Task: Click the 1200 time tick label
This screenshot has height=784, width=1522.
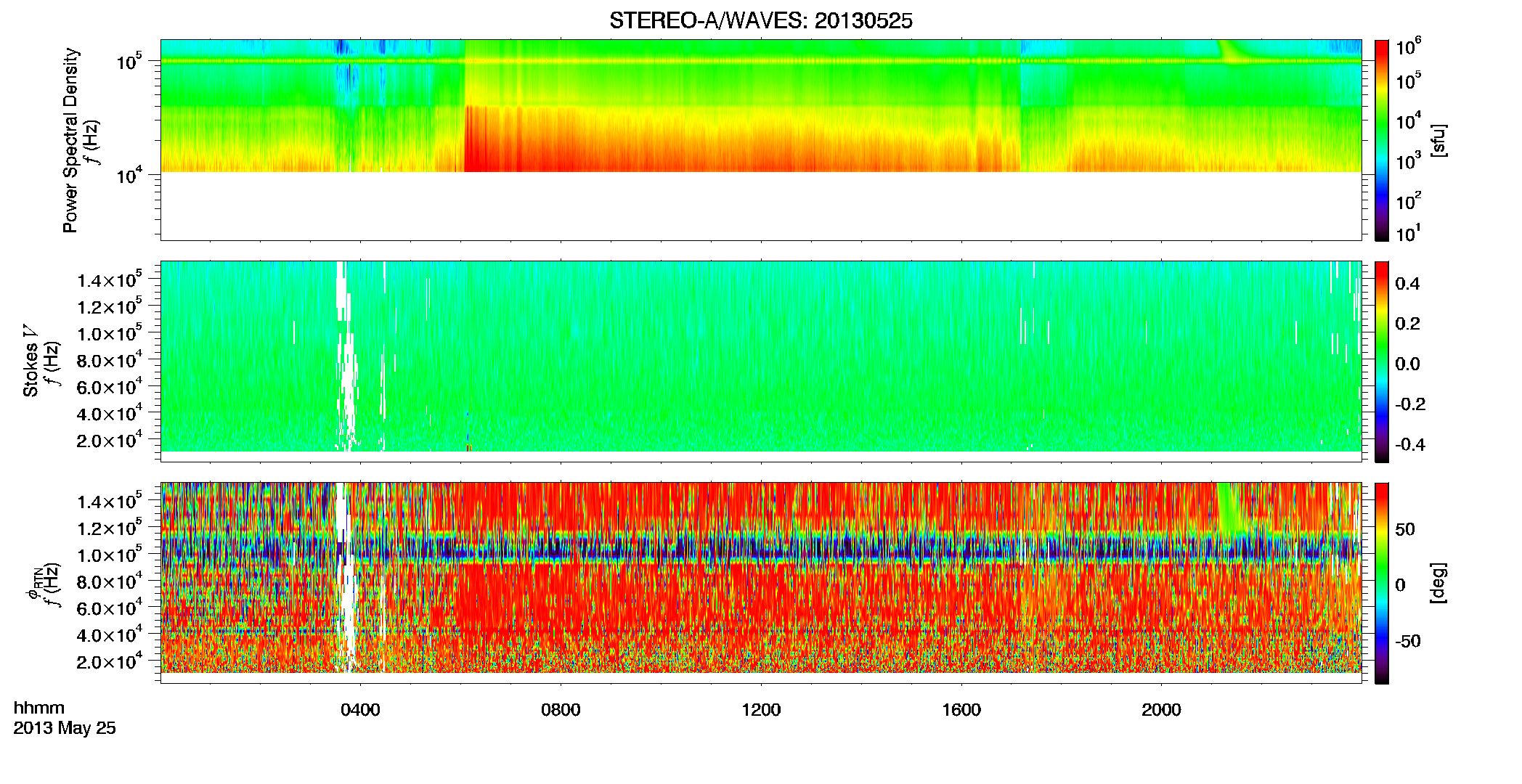Action: (761, 710)
